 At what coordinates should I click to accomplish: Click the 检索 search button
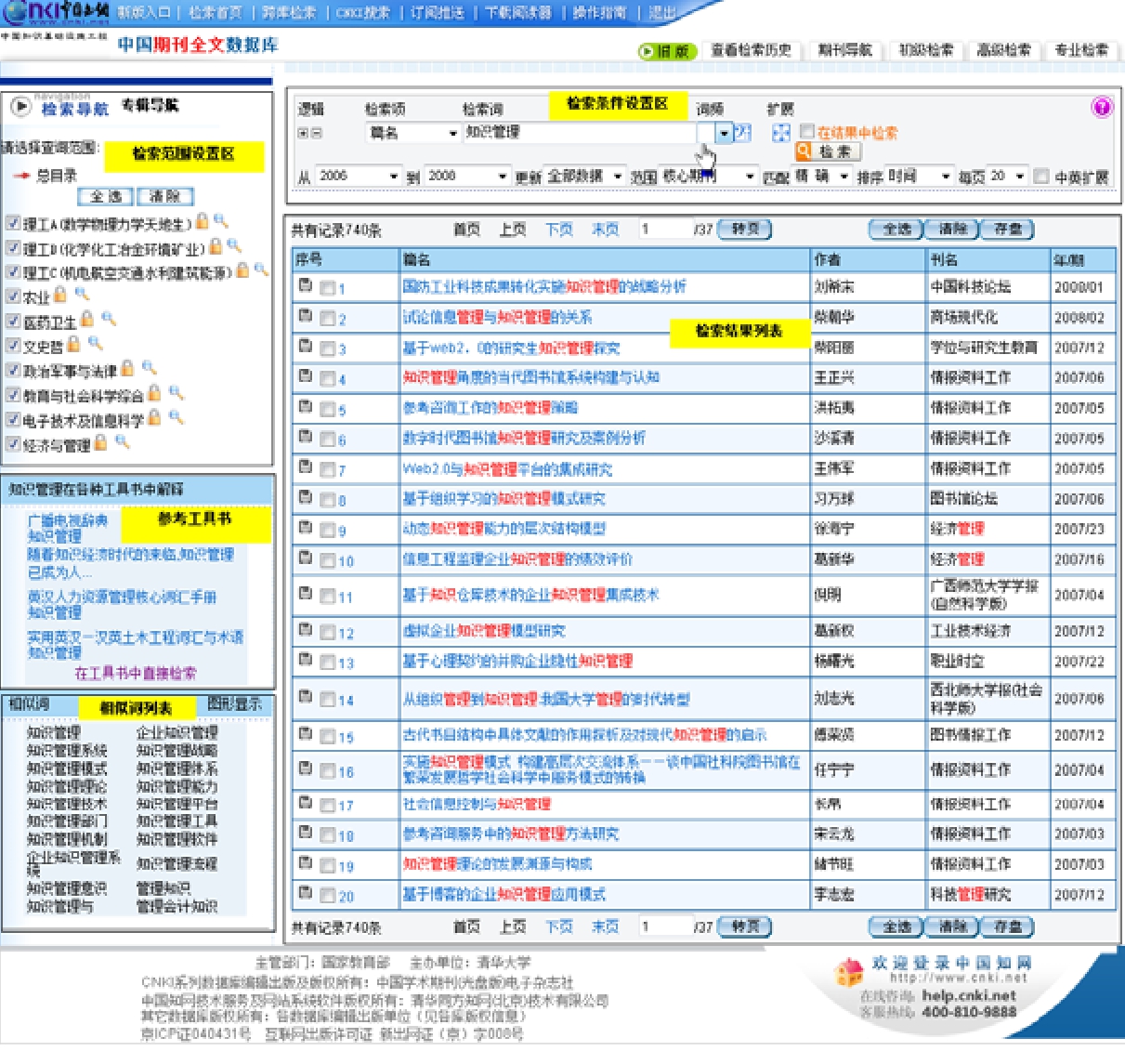(827, 151)
